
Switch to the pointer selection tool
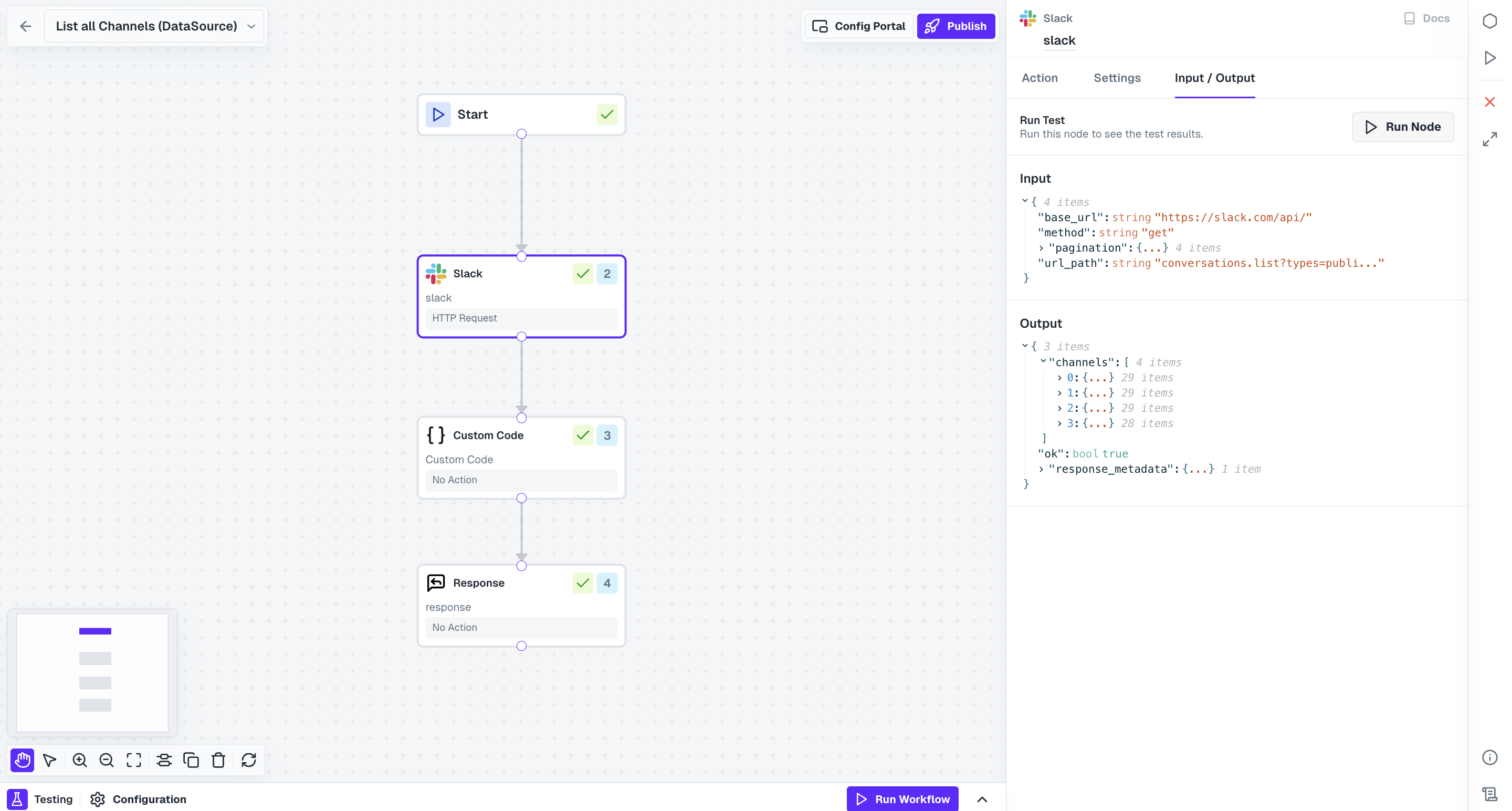coord(49,760)
